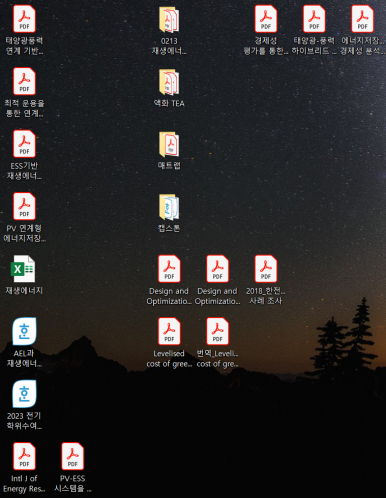Select the 태양광-풍력 하이브리드 PDF file
The width and height of the screenshot is (386, 498).
pos(314,19)
